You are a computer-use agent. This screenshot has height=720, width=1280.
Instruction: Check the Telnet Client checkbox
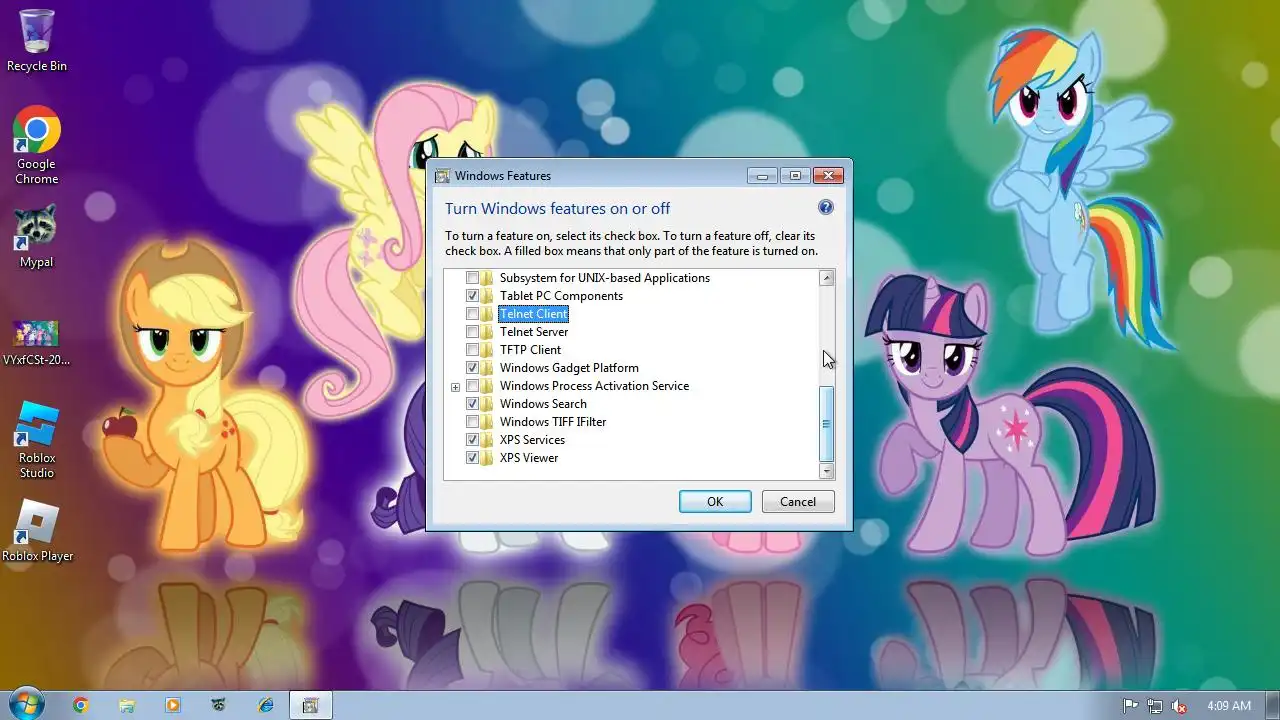point(472,314)
